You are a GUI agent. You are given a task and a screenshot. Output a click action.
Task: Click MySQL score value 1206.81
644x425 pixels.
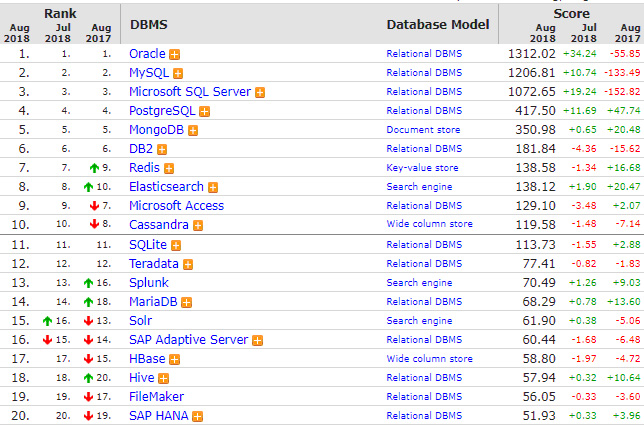pos(532,73)
